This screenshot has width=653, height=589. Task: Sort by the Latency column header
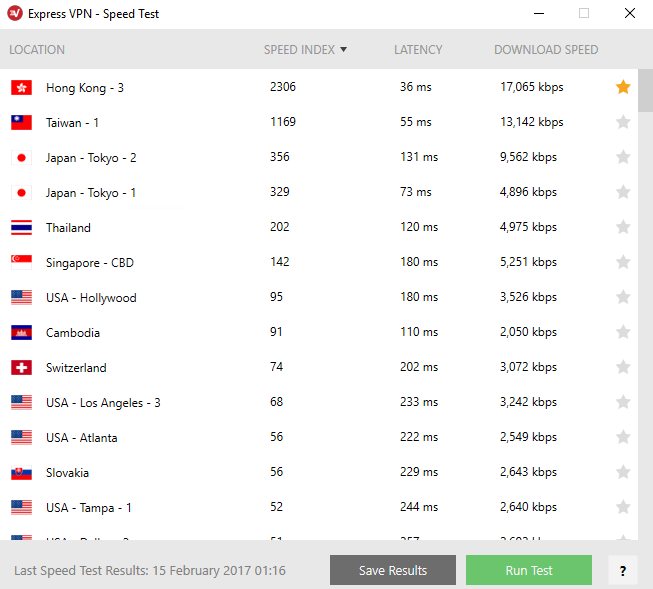click(418, 50)
